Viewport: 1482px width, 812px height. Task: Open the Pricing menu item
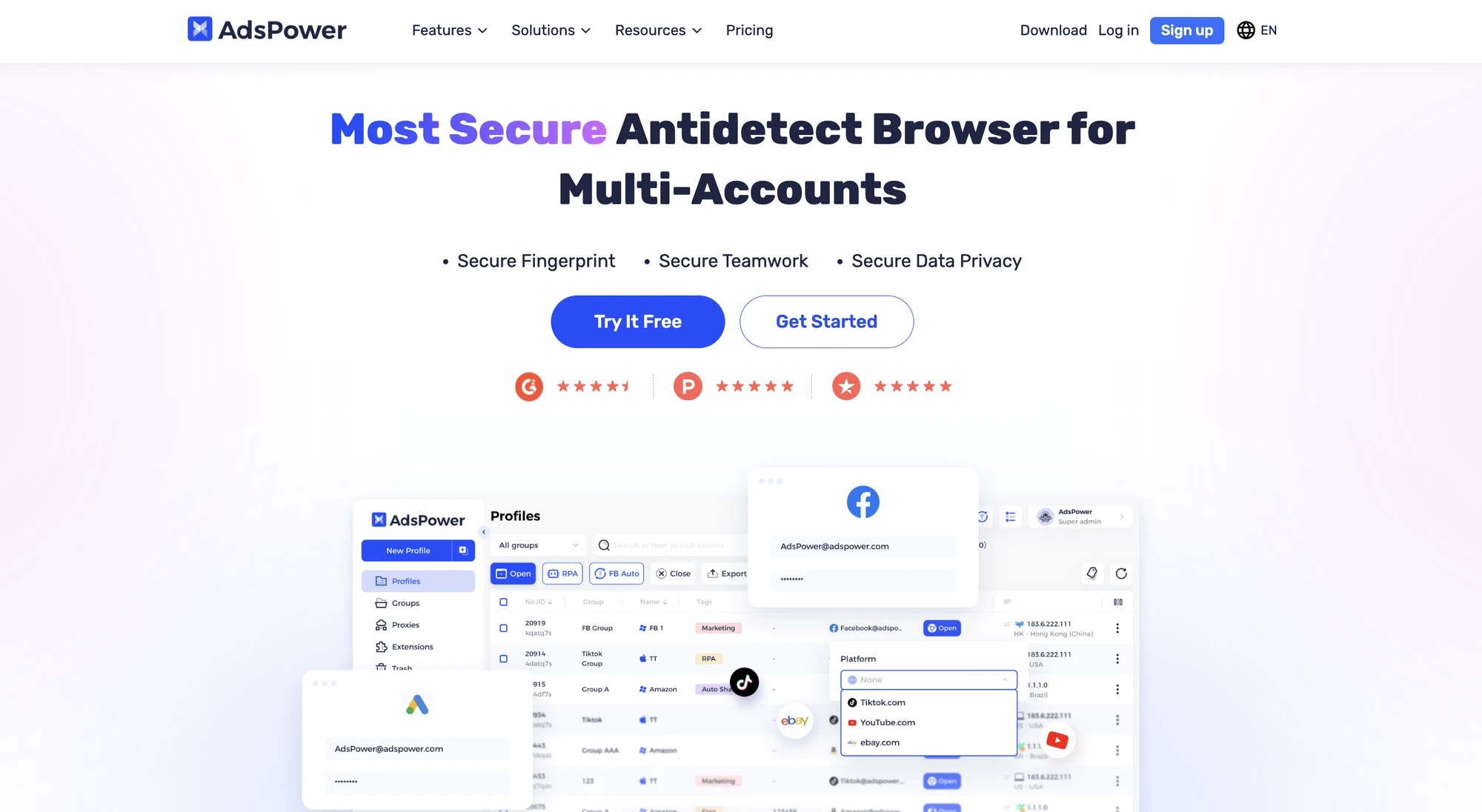(x=749, y=30)
